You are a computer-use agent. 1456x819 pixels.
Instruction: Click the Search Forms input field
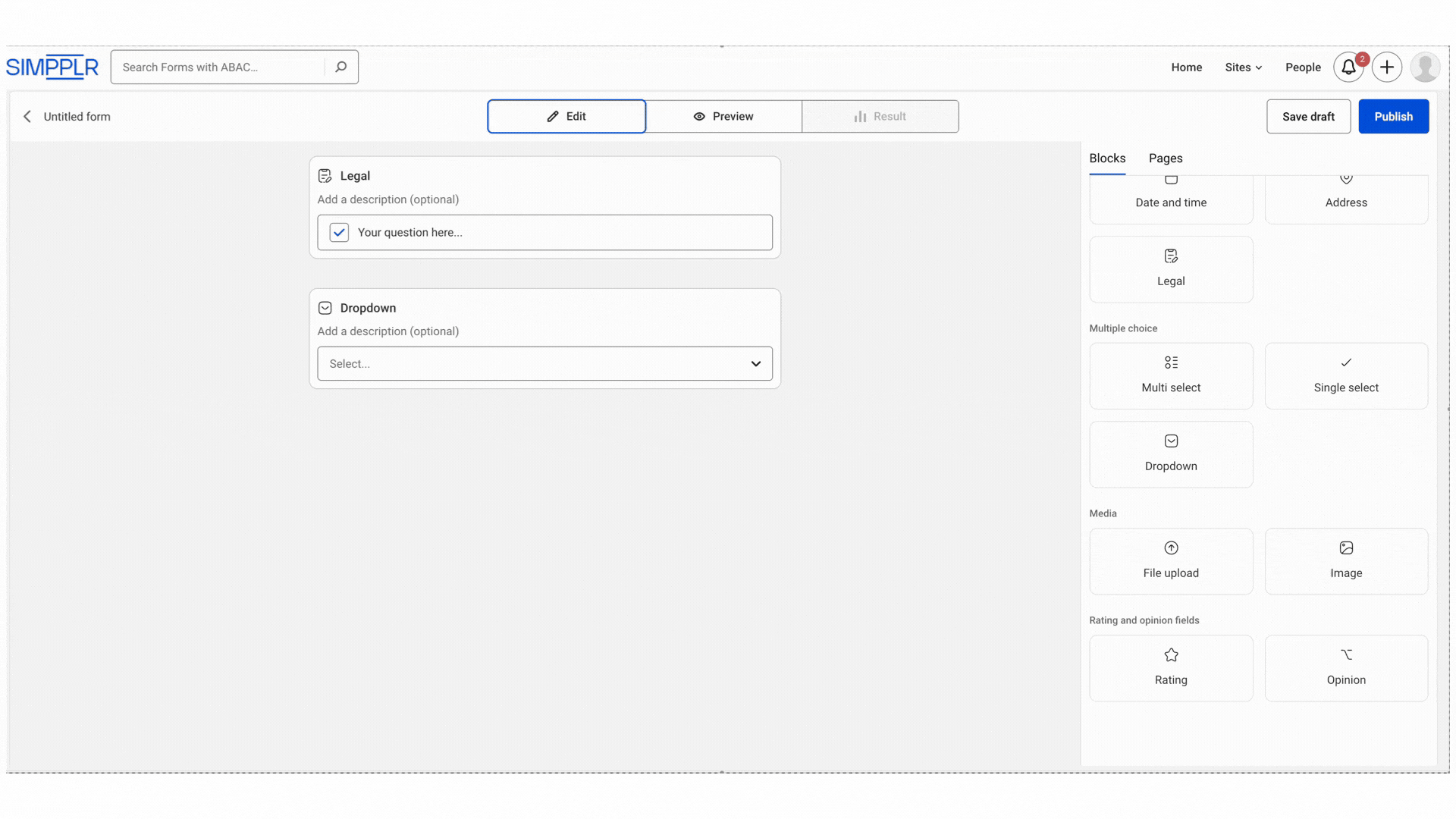(x=220, y=67)
